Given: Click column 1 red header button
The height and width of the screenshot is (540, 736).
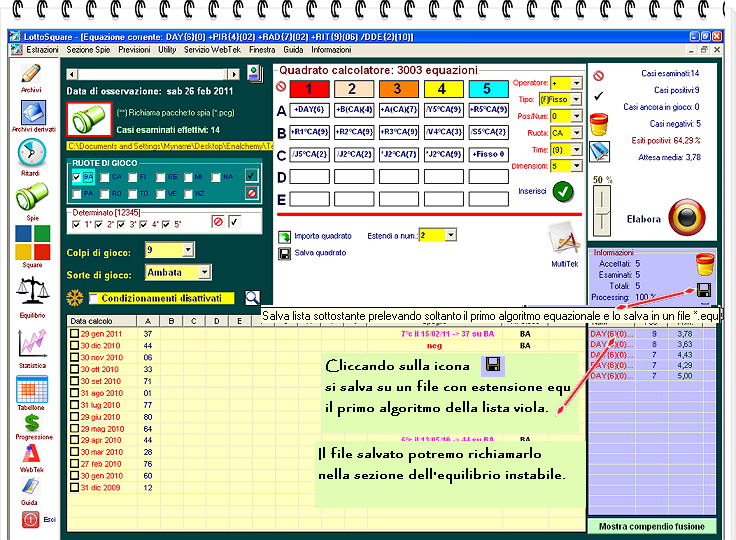Looking at the screenshot, I should 309,89.
